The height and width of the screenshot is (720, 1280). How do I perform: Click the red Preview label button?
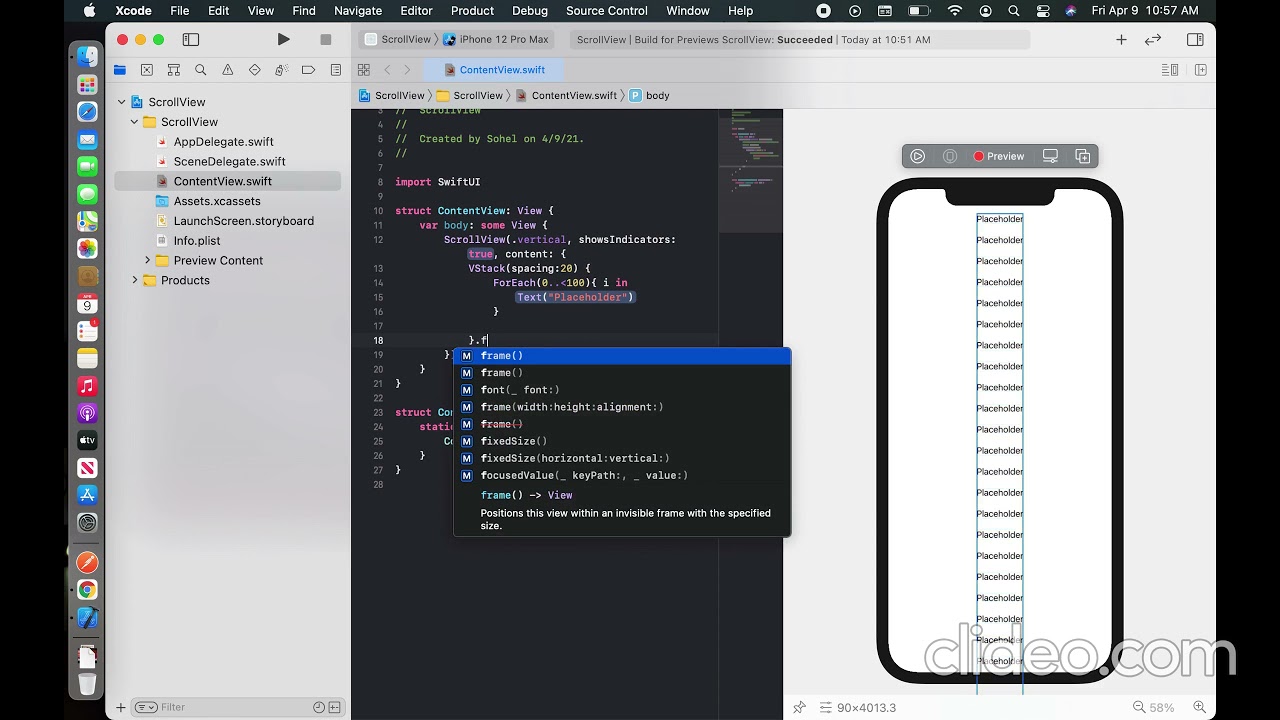(999, 156)
